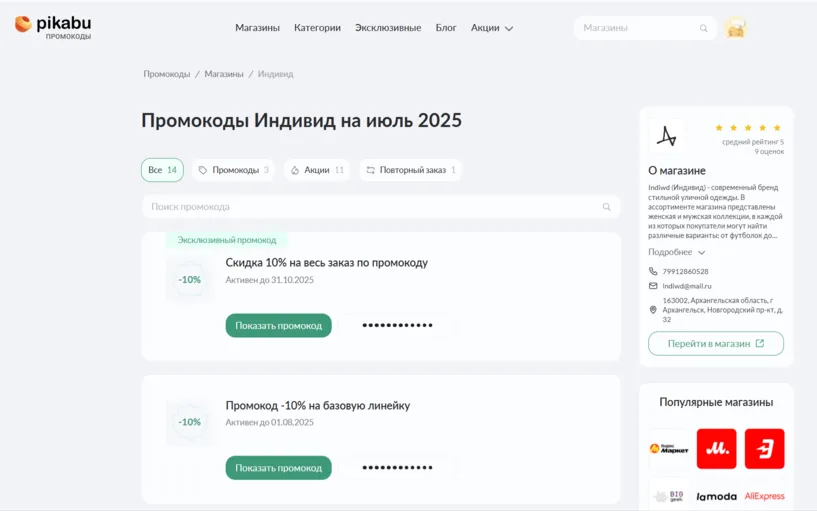This screenshot has height=511, width=817.
Task: Click the magnifier icon in Магазины search
Action: click(x=704, y=28)
